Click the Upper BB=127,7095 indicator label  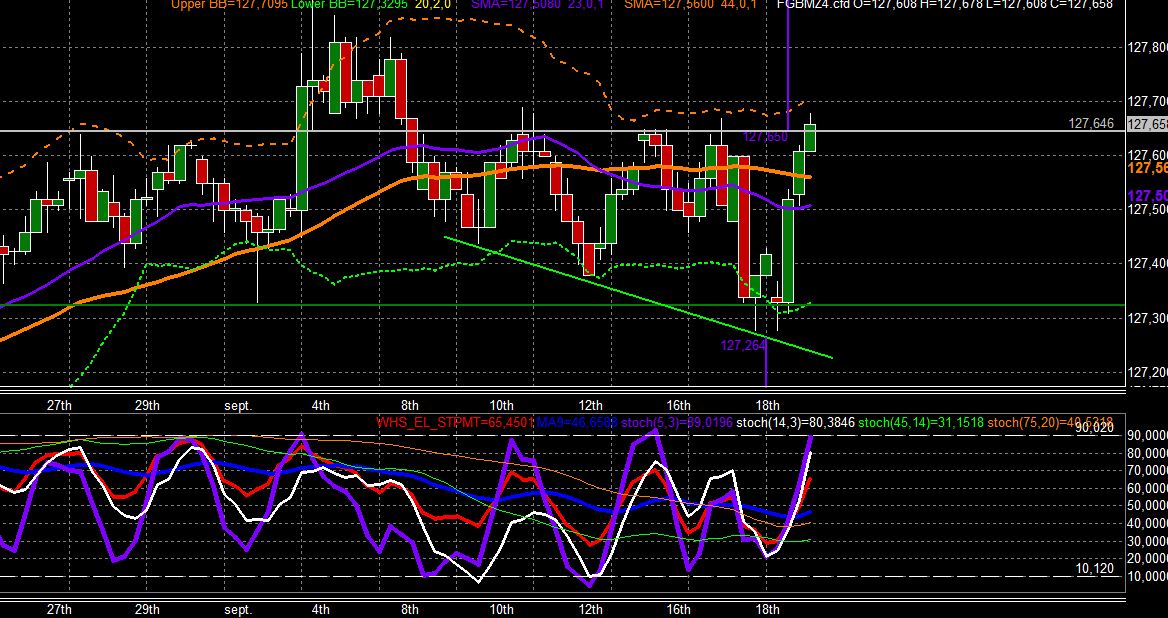coord(229,4)
